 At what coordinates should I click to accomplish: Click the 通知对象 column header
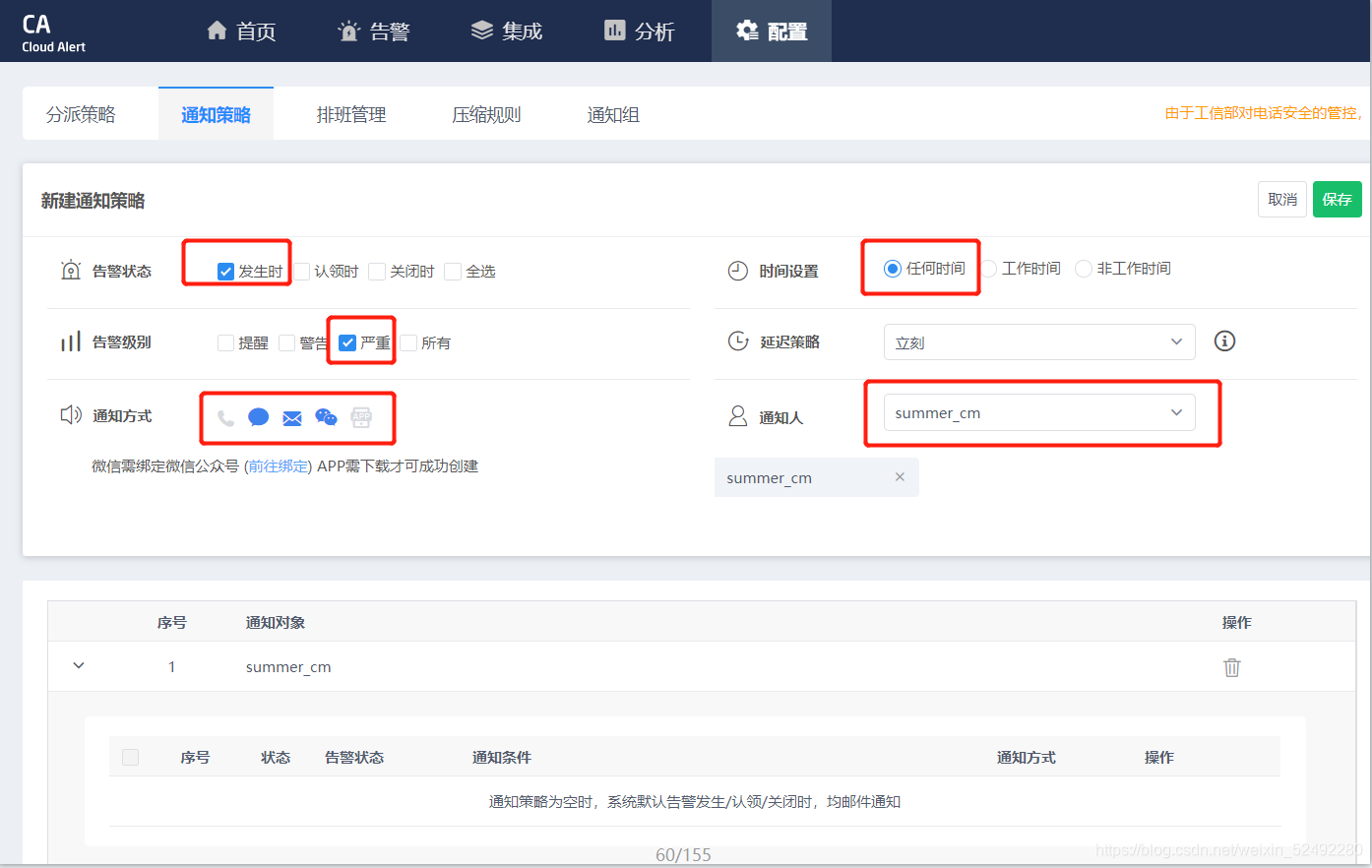(276, 622)
